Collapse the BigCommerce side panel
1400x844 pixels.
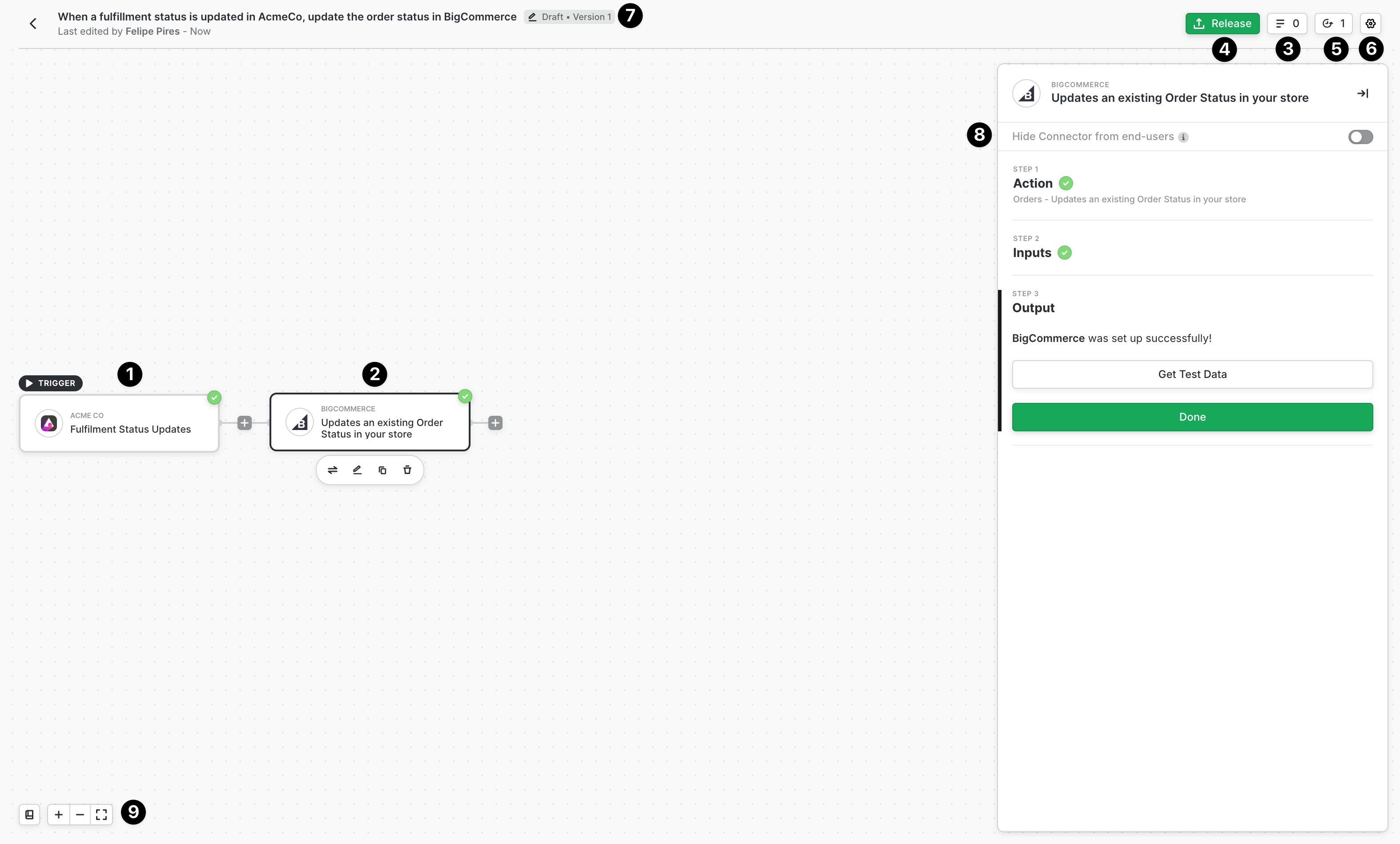coord(1363,93)
